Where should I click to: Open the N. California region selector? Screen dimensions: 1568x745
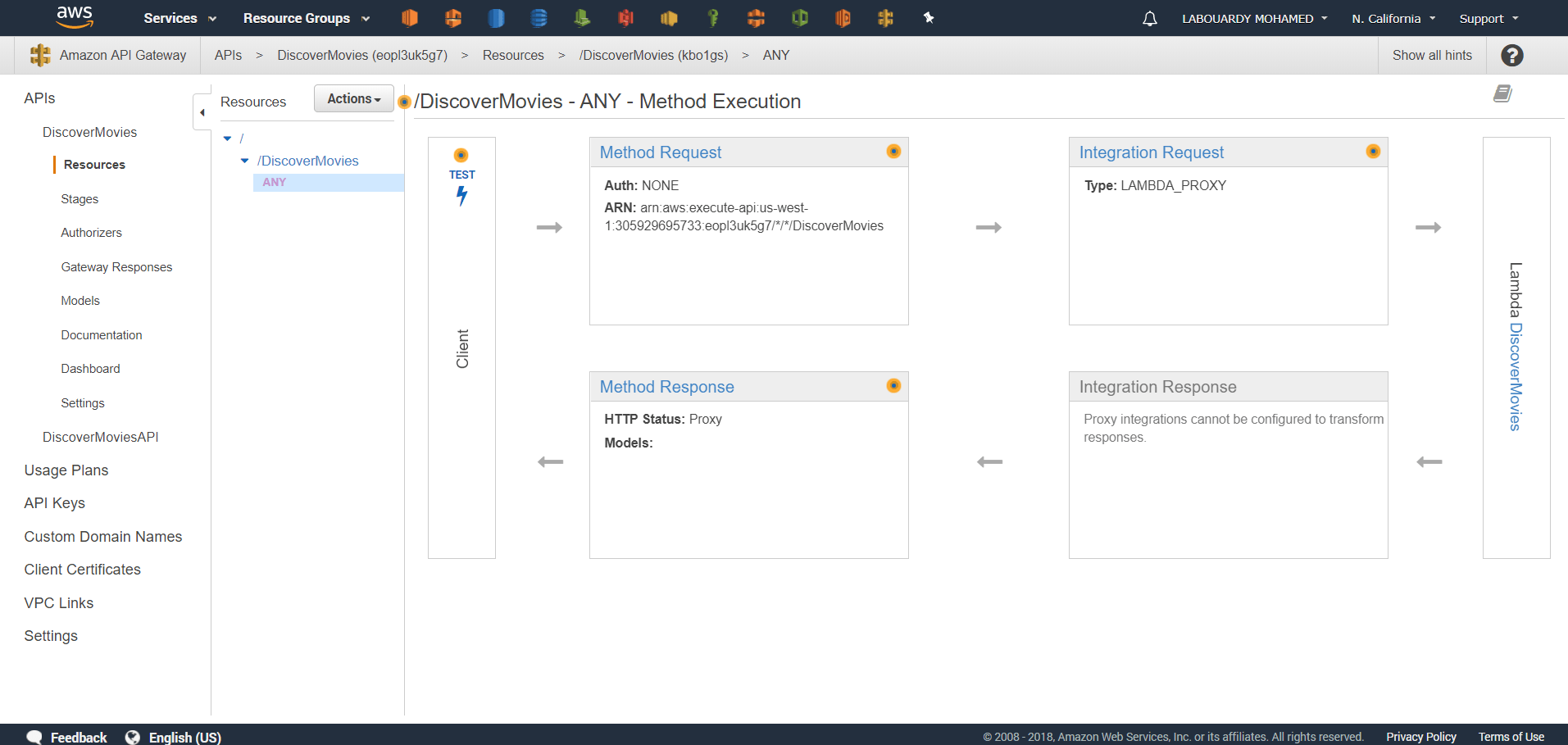(1393, 18)
